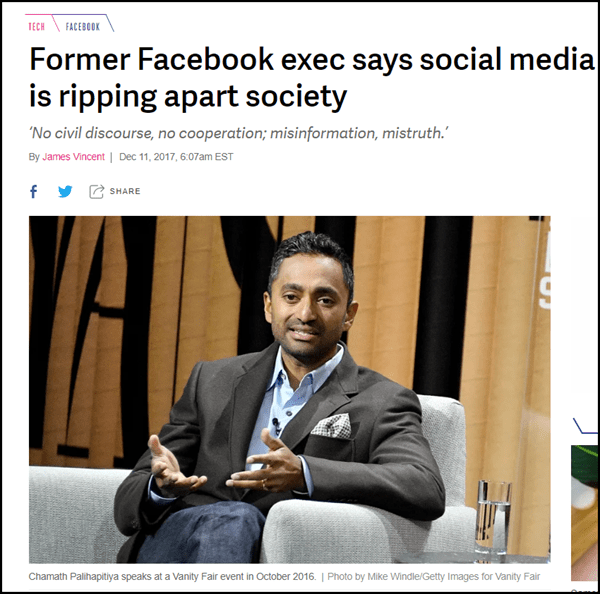Click the SHARE text label

[x=124, y=191]
